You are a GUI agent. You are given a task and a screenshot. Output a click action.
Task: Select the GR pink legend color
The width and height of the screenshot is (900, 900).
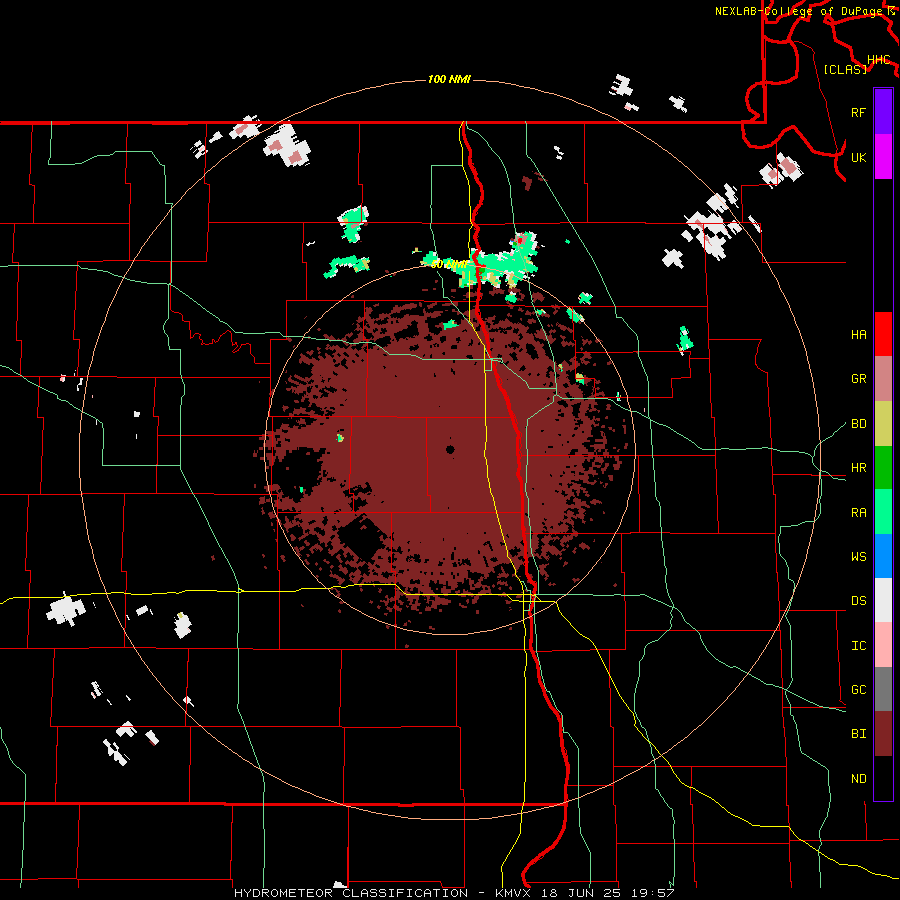[x=883, y=379]
